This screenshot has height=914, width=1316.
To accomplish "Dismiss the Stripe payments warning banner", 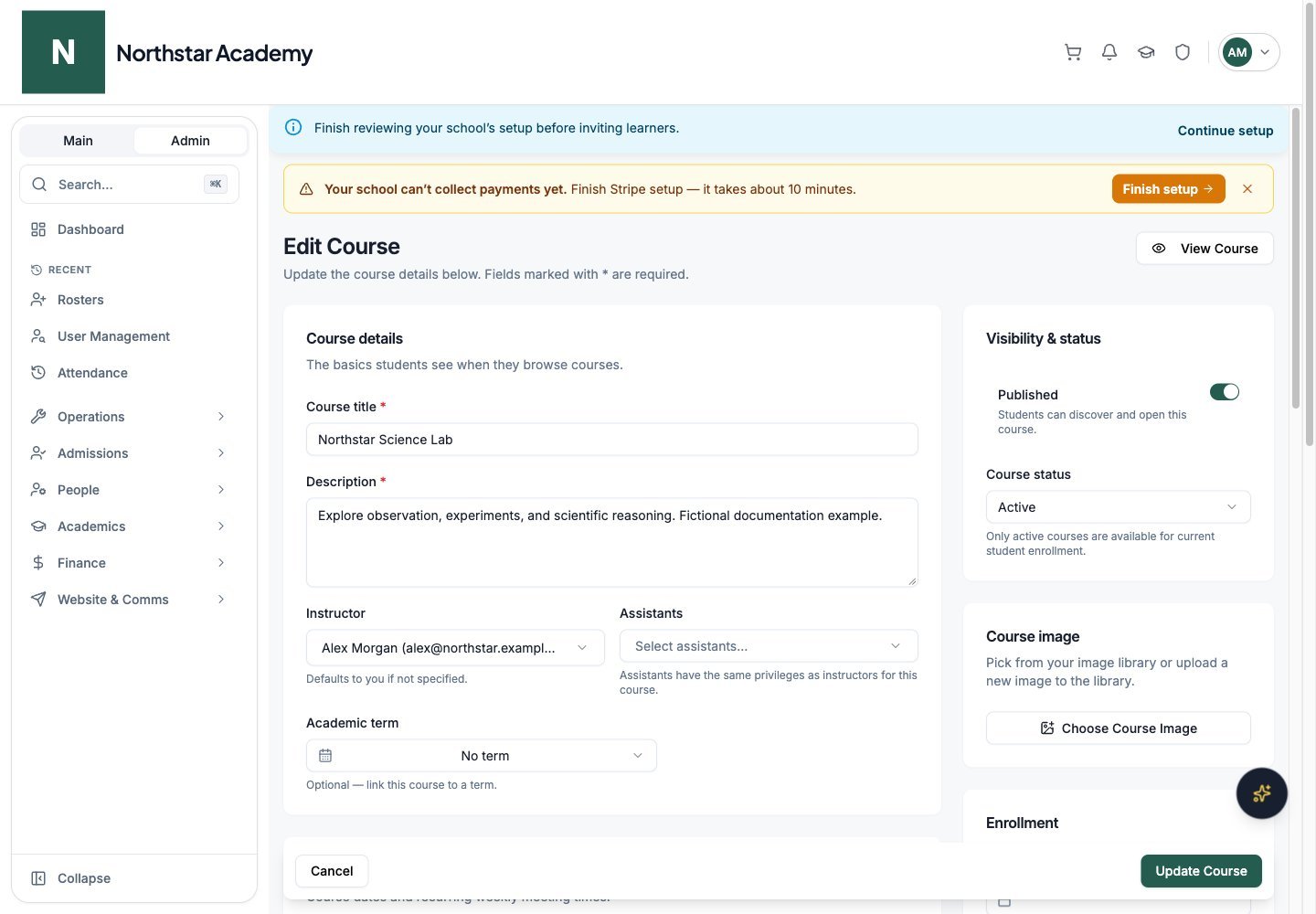I will tap(1247, 189).
